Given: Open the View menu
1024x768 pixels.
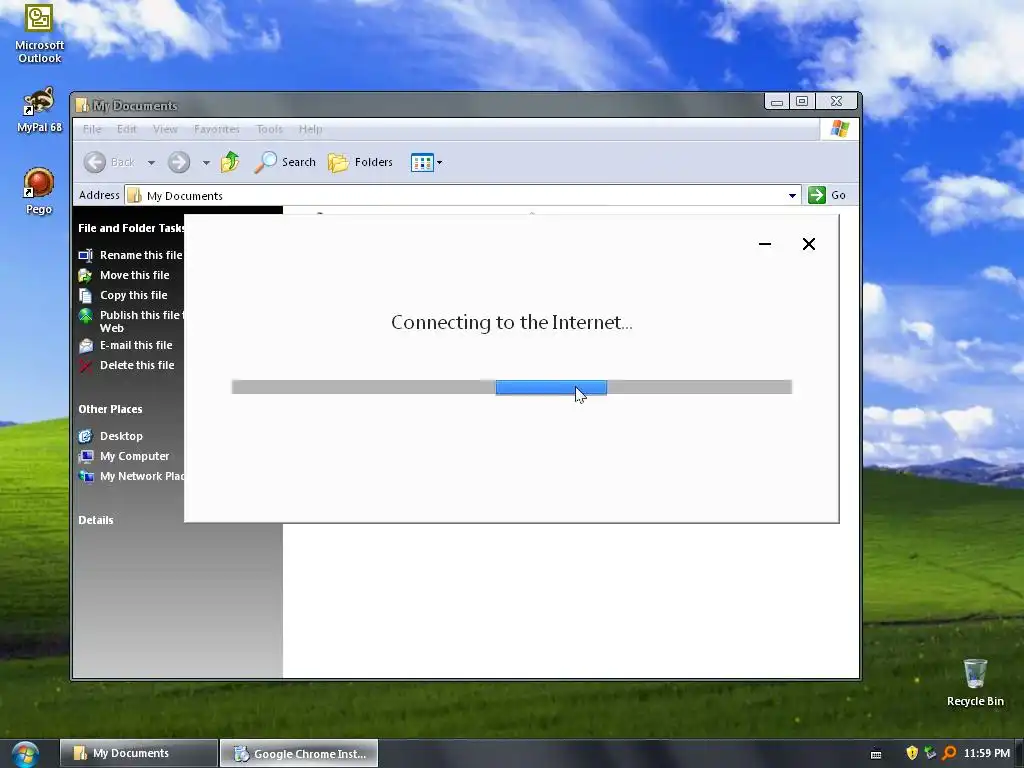Looking at the screenshot, I should (165, 129).
